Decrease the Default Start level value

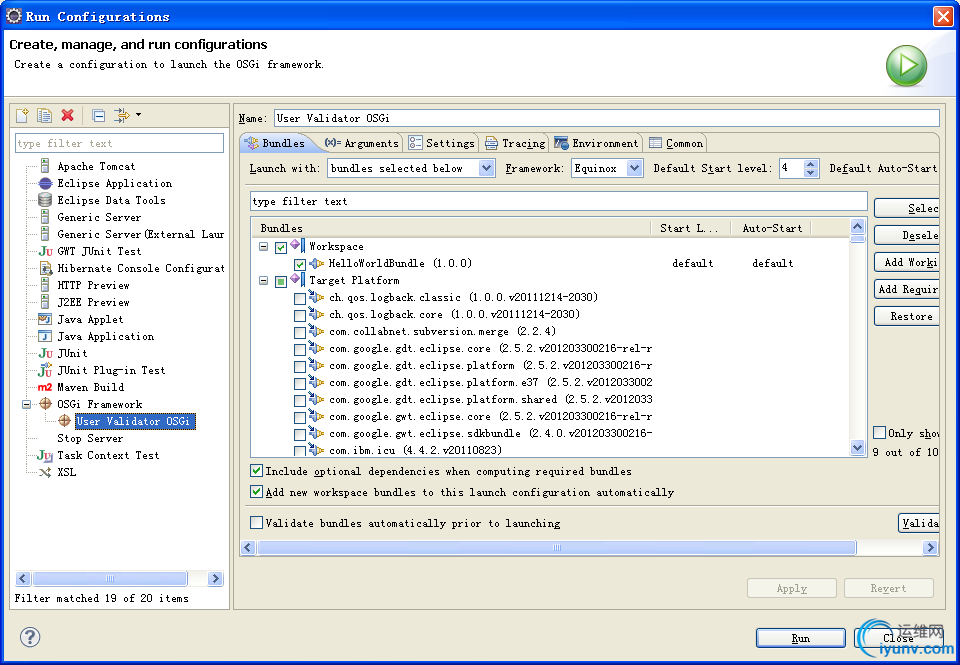[811, 173]
